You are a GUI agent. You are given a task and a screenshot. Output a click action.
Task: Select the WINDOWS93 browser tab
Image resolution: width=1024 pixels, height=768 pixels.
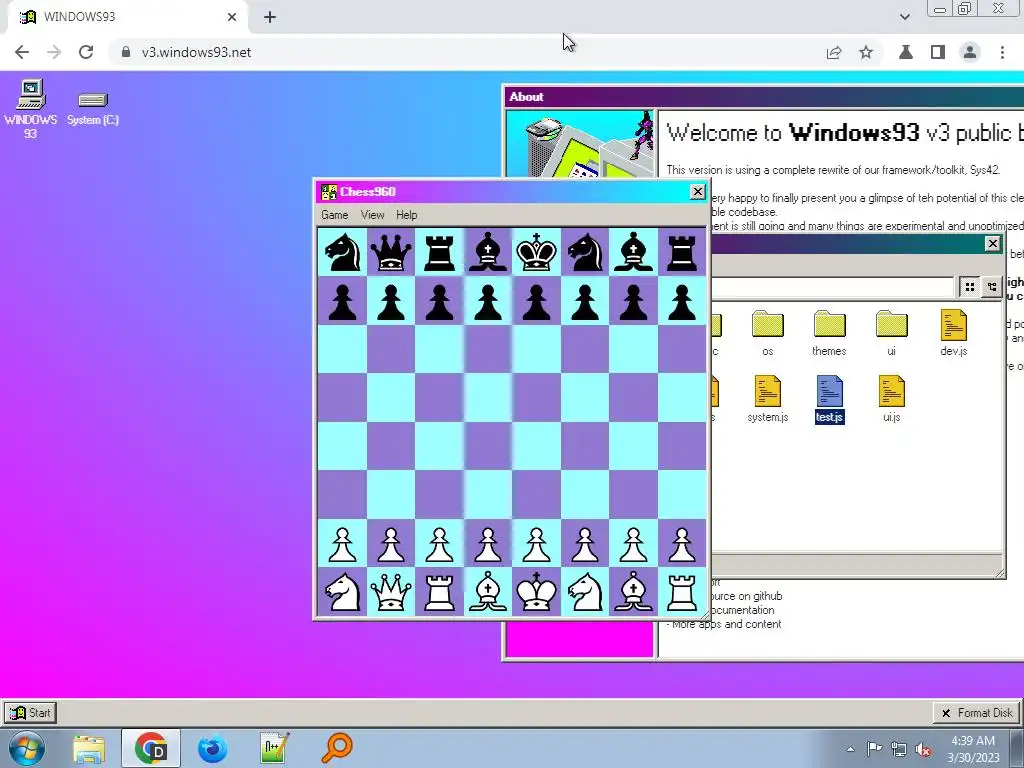[x=129, y=17]
